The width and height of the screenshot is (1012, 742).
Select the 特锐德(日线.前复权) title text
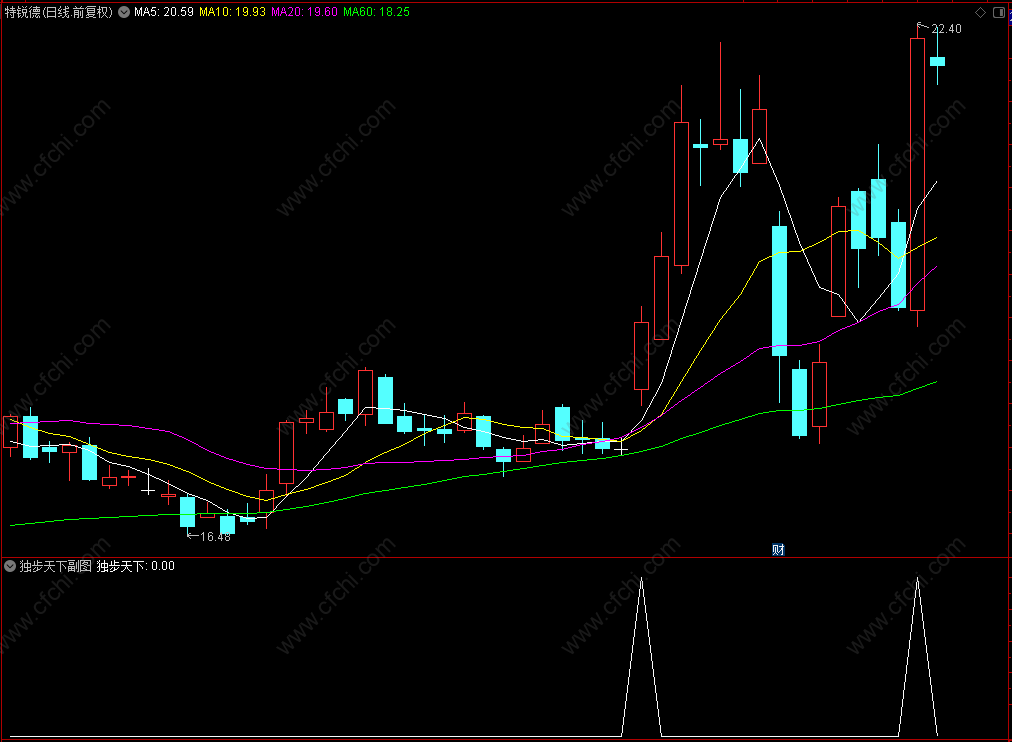(x=59, y=12)
